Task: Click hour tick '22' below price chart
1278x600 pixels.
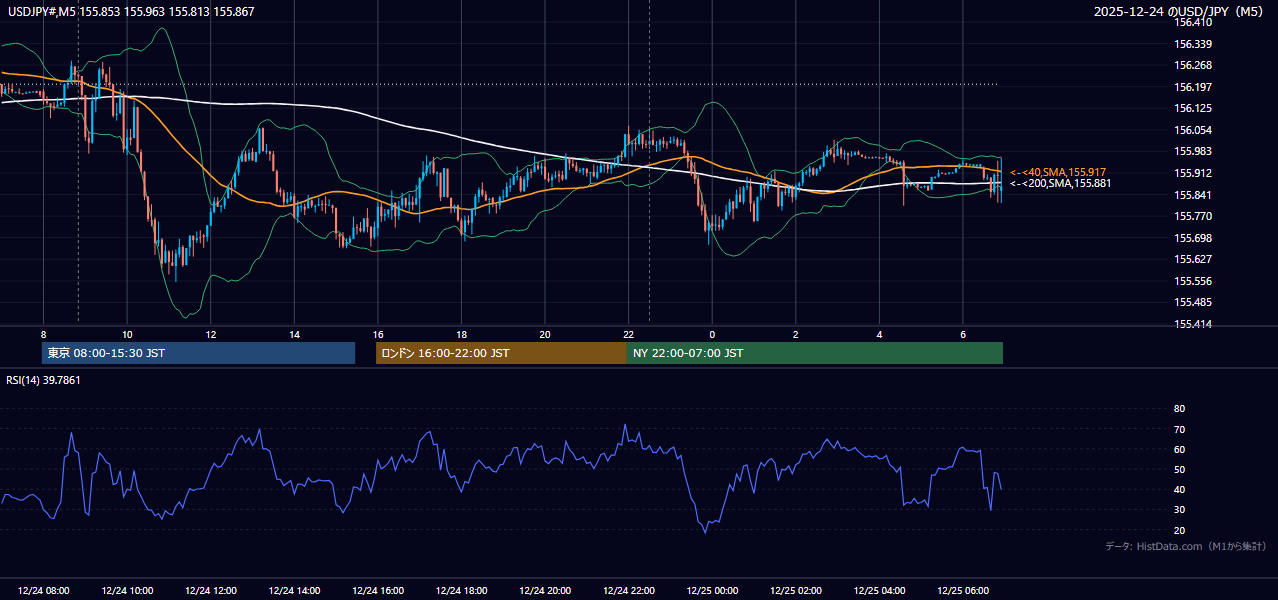Action: tap(629, 334)
